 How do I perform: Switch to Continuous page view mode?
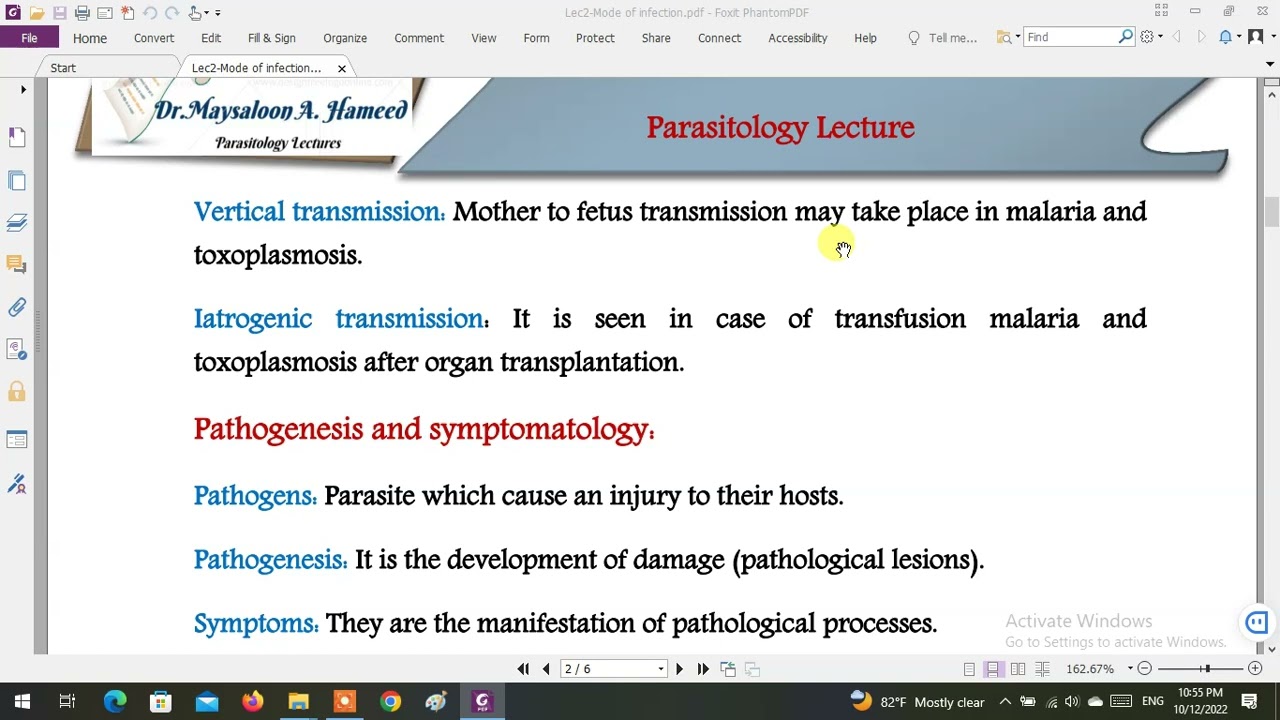click(993, 669)
